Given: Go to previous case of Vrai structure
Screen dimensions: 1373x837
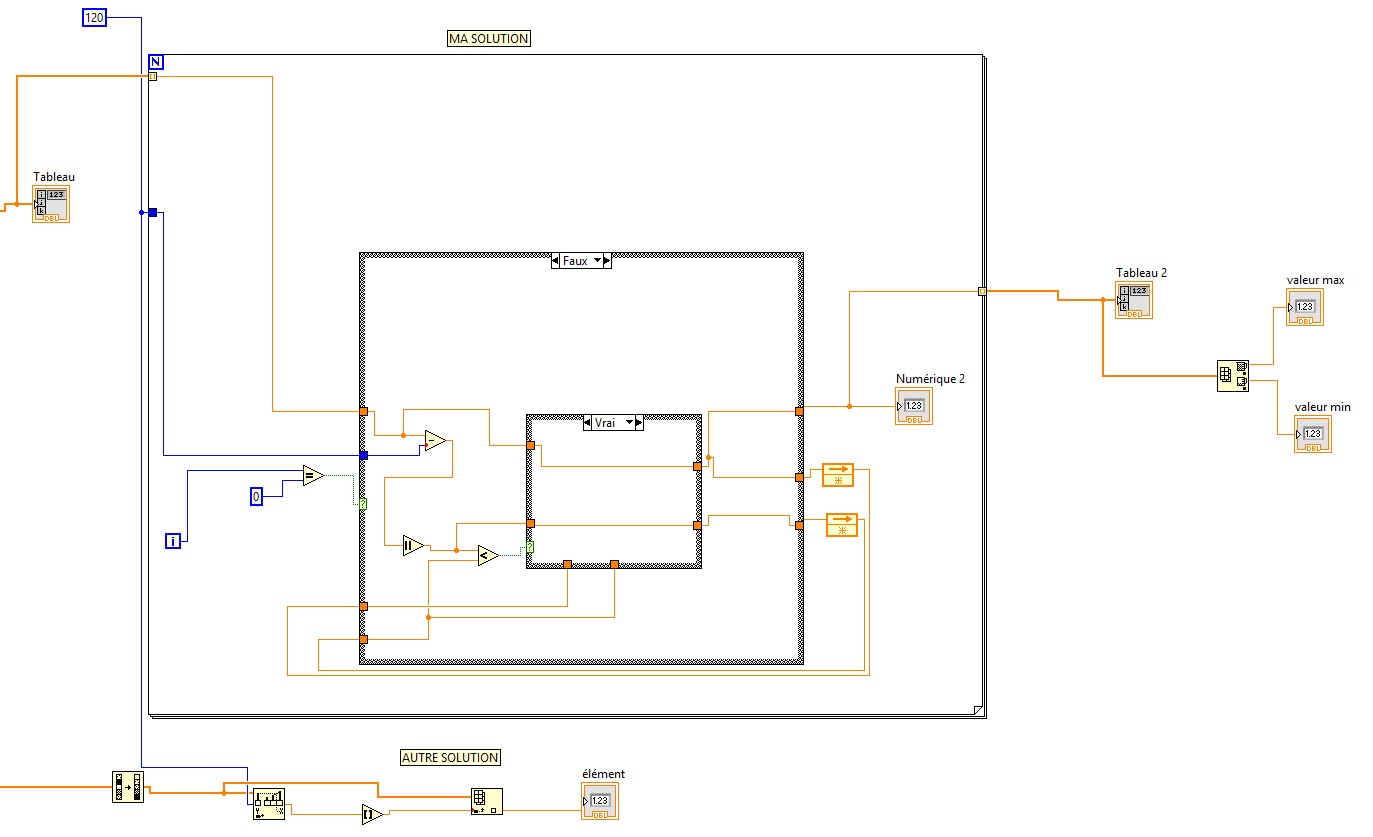Looking at the screenshot, I should (587, 423).
